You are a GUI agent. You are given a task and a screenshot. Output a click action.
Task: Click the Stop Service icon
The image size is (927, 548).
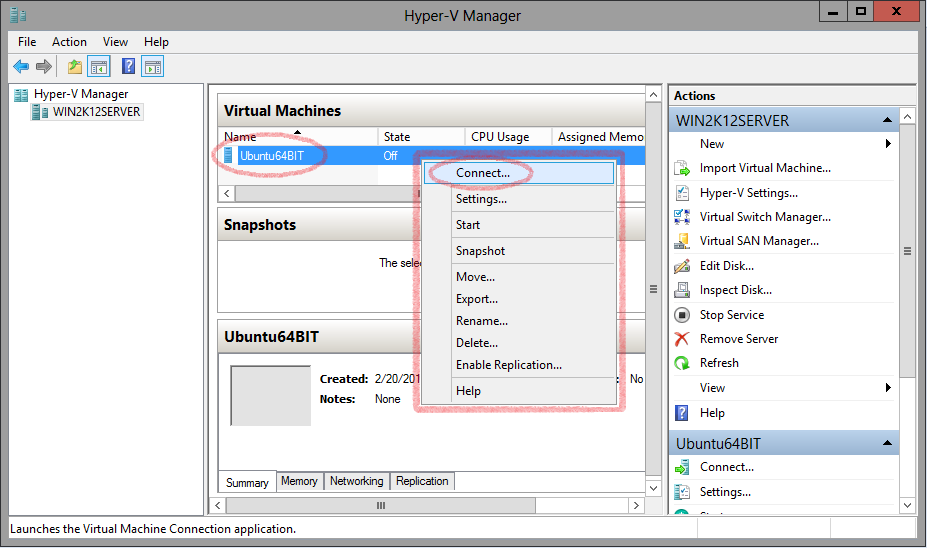682,314
